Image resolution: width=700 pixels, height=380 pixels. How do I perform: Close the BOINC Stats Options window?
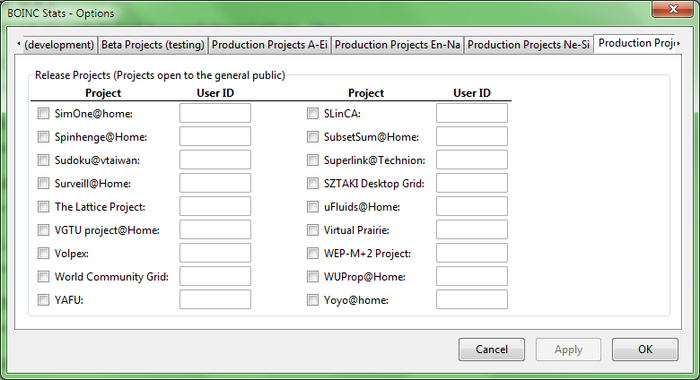pos(673,9)
